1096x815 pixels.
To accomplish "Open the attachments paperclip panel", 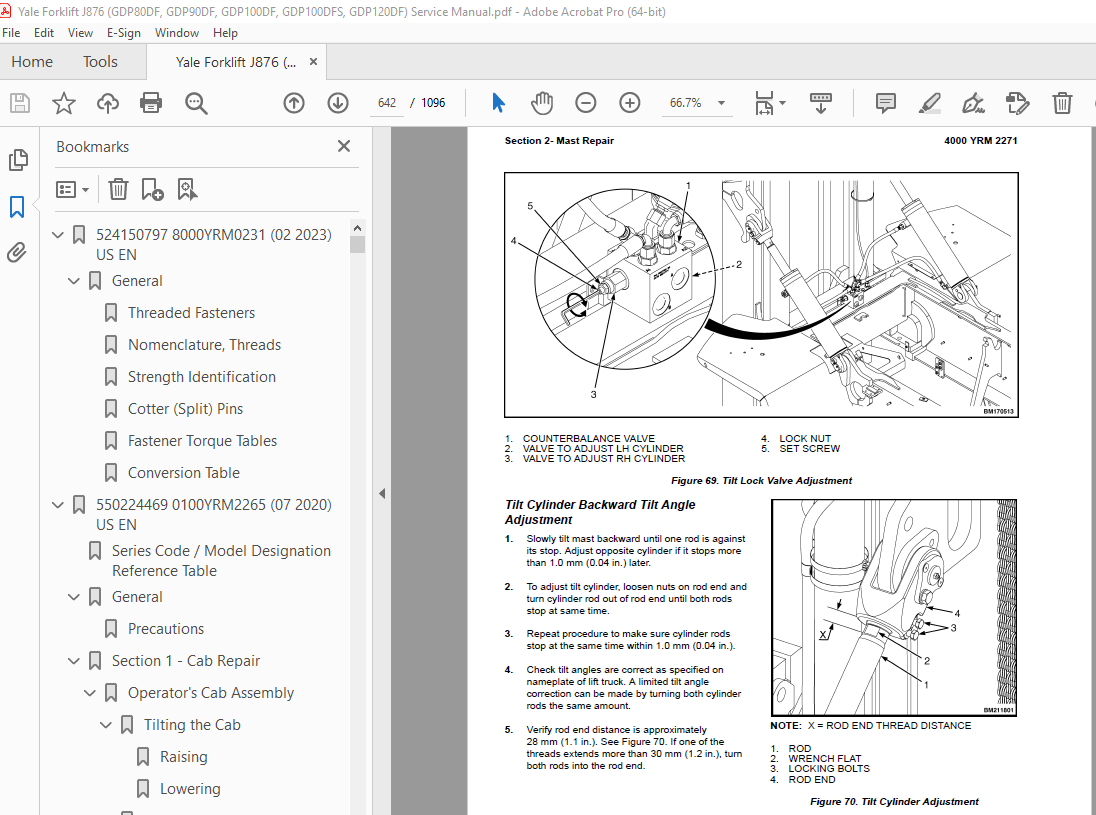I will click(x=17, y=252).
